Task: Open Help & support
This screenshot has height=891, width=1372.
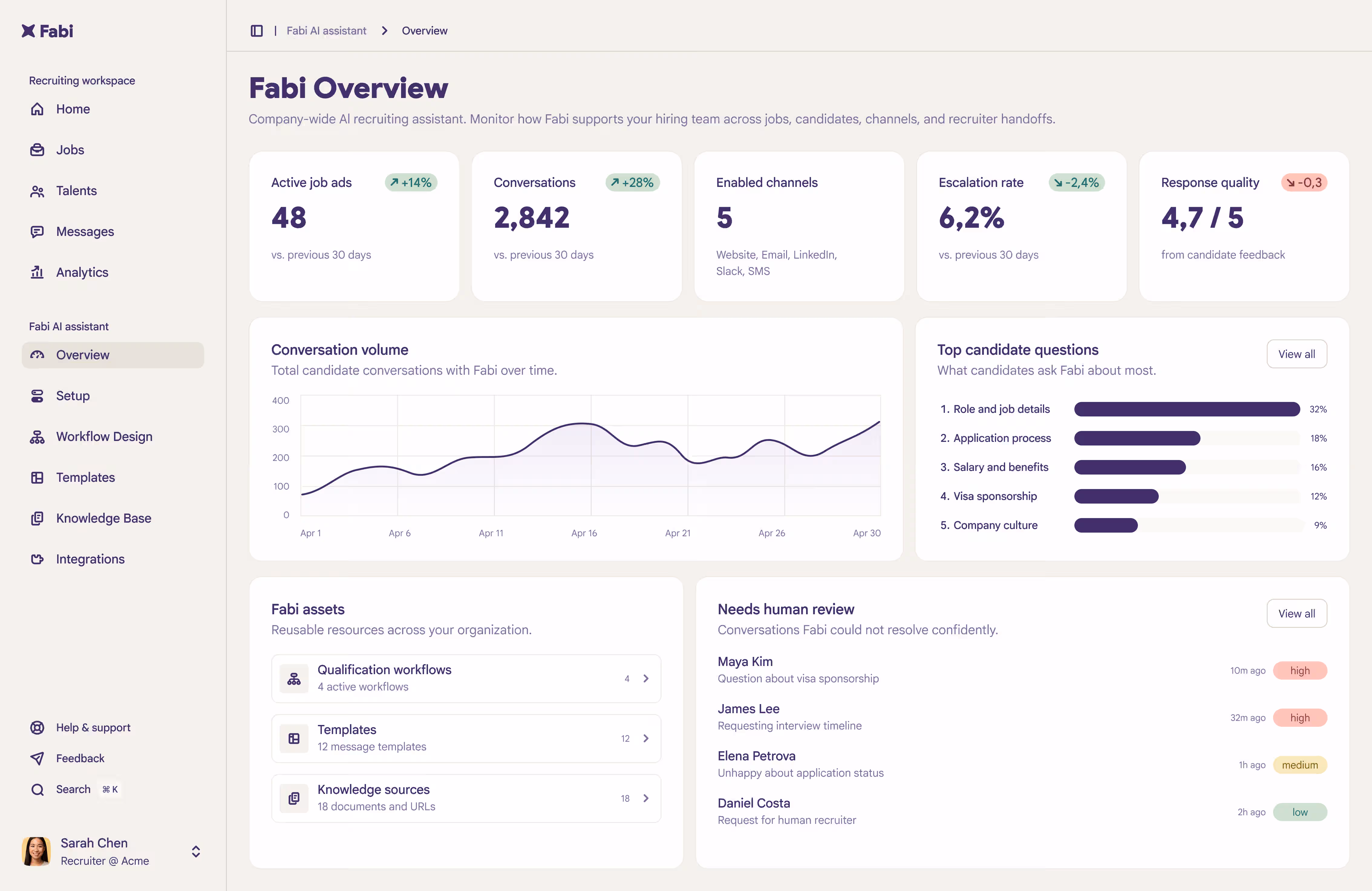Action: coord(93,727)
